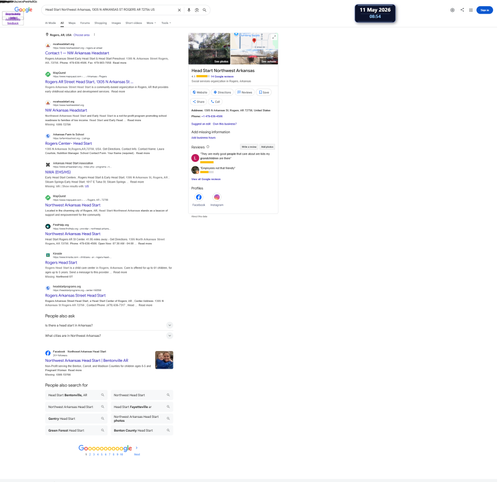Switch to the Shopping tab
Viewport: 500px width, 482px height.
(101, 23)
